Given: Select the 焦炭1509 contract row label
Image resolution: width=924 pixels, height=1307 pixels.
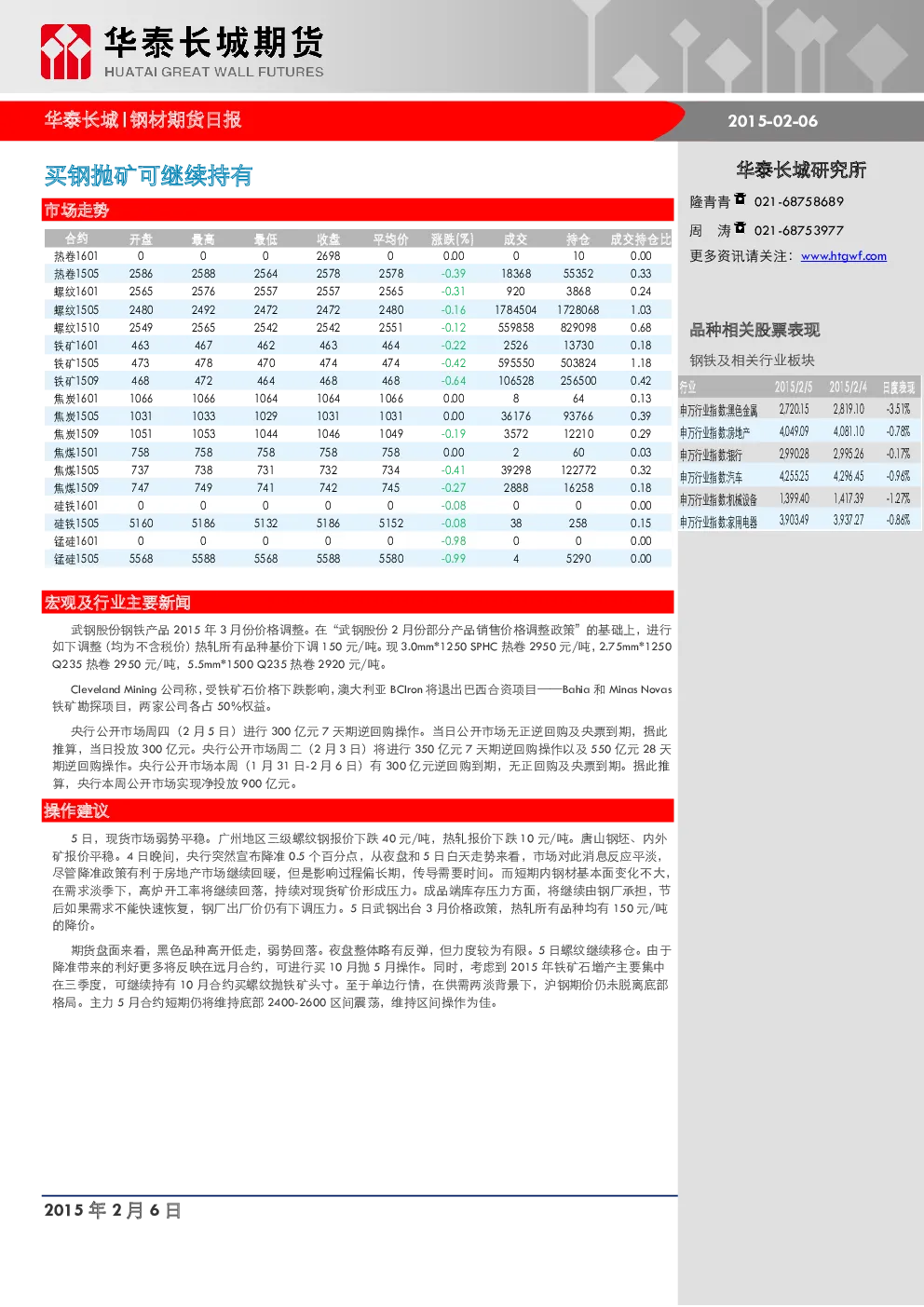Looking at the screenshot, I should click(x=76, y=434).
